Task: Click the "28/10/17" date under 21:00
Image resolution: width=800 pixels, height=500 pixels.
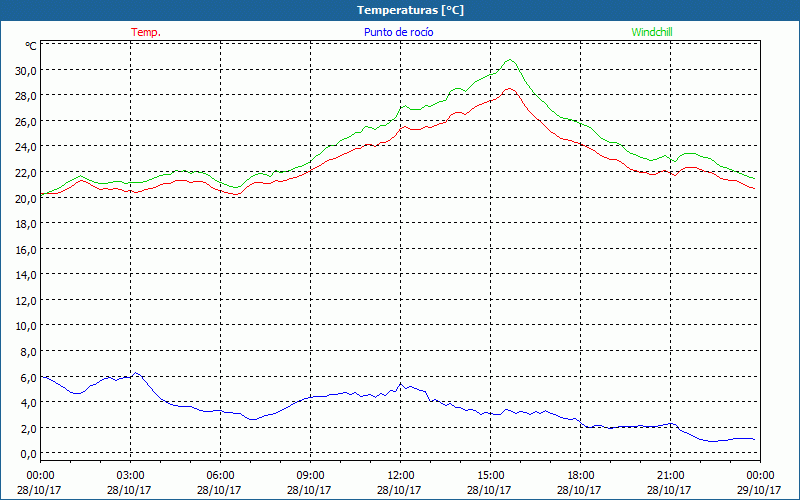Action: click(x=669, y=490)
